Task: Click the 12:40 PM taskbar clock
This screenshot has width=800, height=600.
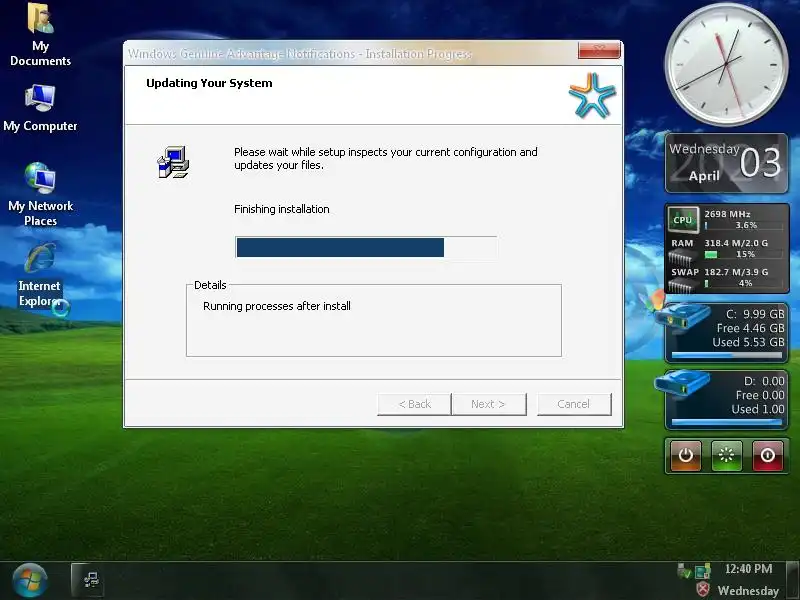Action: pos(748,569)
